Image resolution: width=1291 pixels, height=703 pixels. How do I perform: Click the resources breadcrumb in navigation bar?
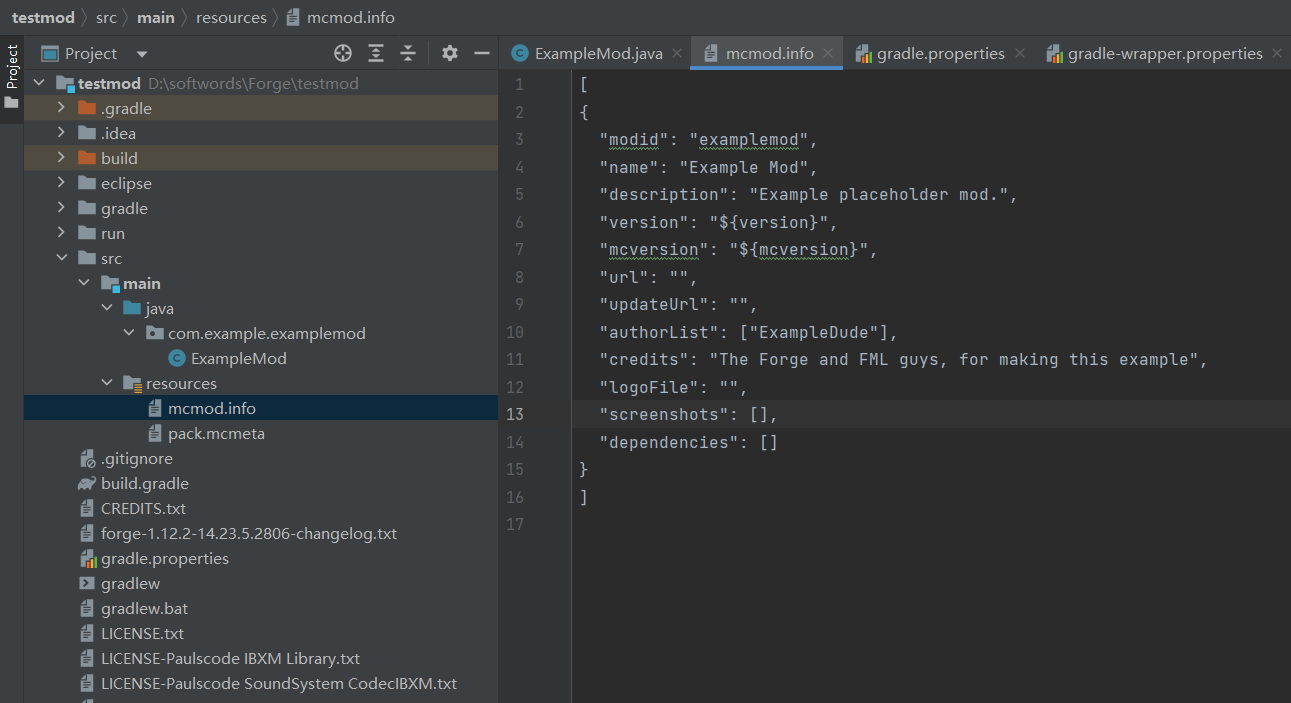(231, 17)
